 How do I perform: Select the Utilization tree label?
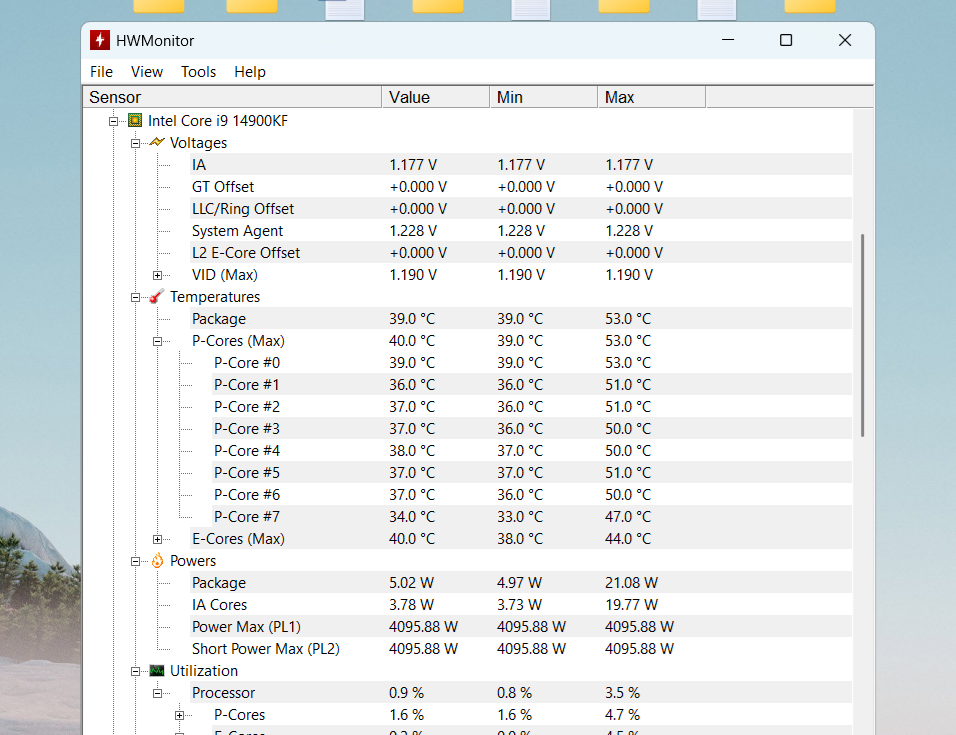pos(204,671)
